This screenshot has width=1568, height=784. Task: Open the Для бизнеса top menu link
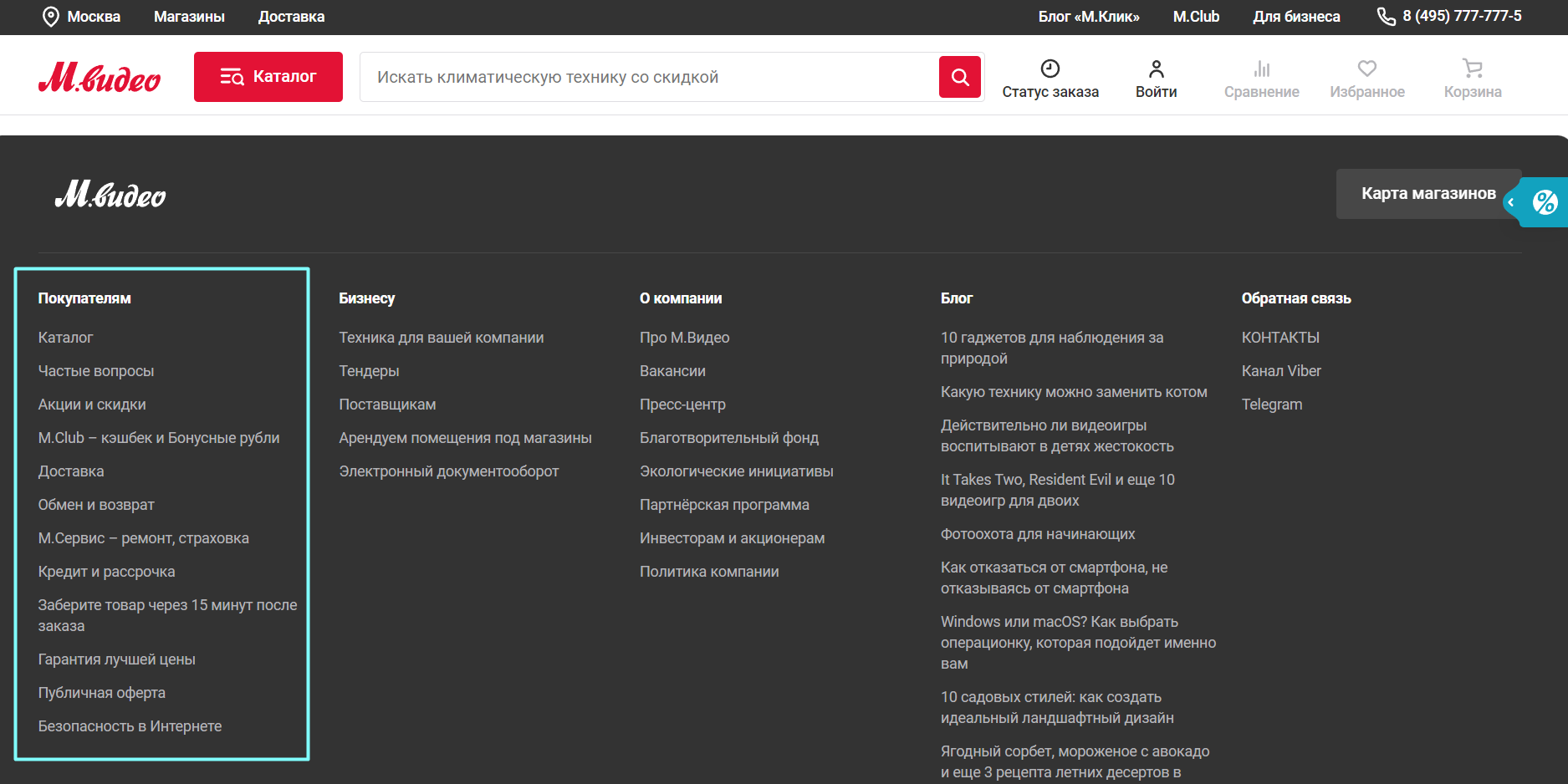(1296, 17)
